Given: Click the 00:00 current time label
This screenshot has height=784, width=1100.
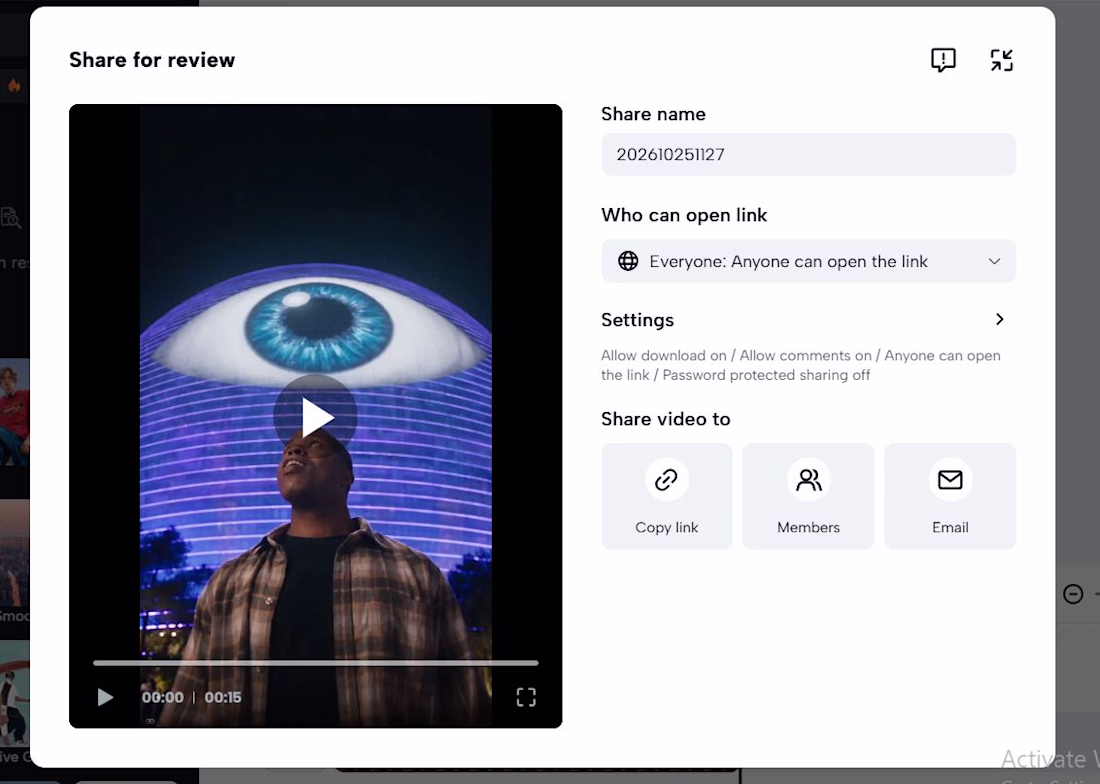Looking at the screenshot, I should pyautogui.click(x=163, y=697).
